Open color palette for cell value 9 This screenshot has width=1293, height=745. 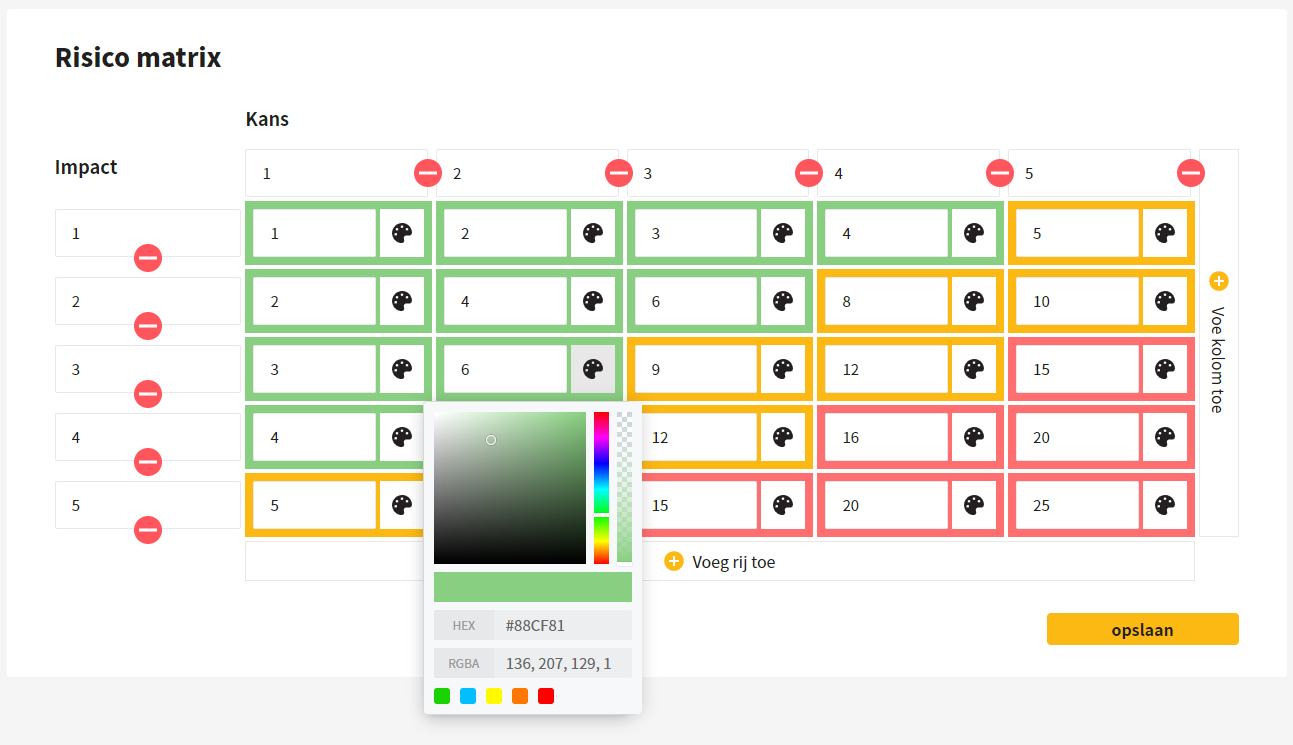(x=783, y=369)
